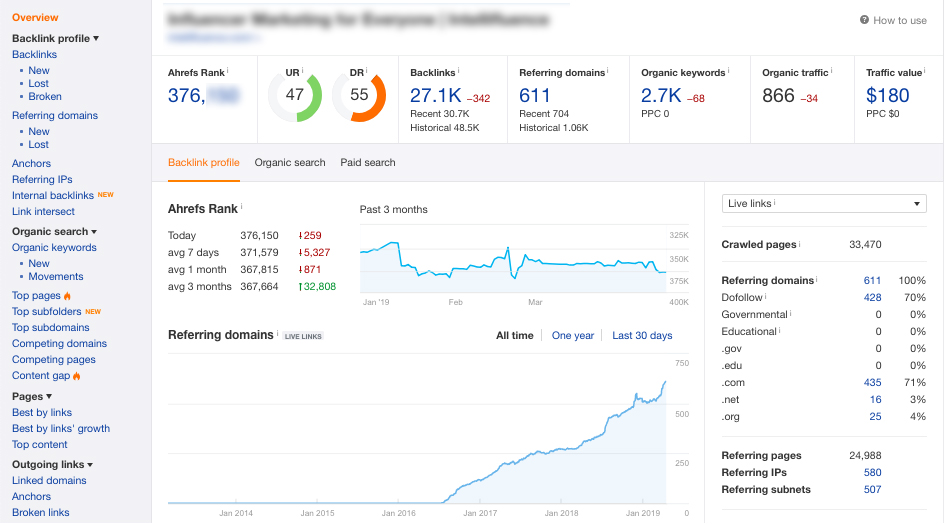Click the fire icon beside Top pages
Viewport: 952px width, 524px height.
(68, 296)
